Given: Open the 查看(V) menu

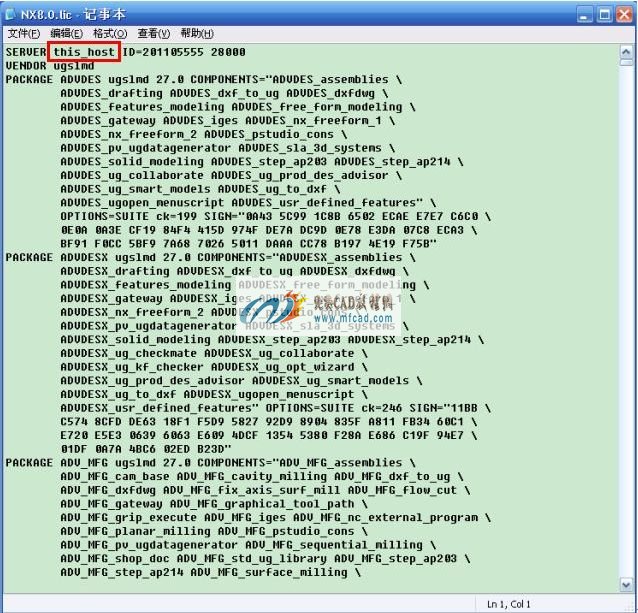Looking at the screenshot, I should coord(153,33).
